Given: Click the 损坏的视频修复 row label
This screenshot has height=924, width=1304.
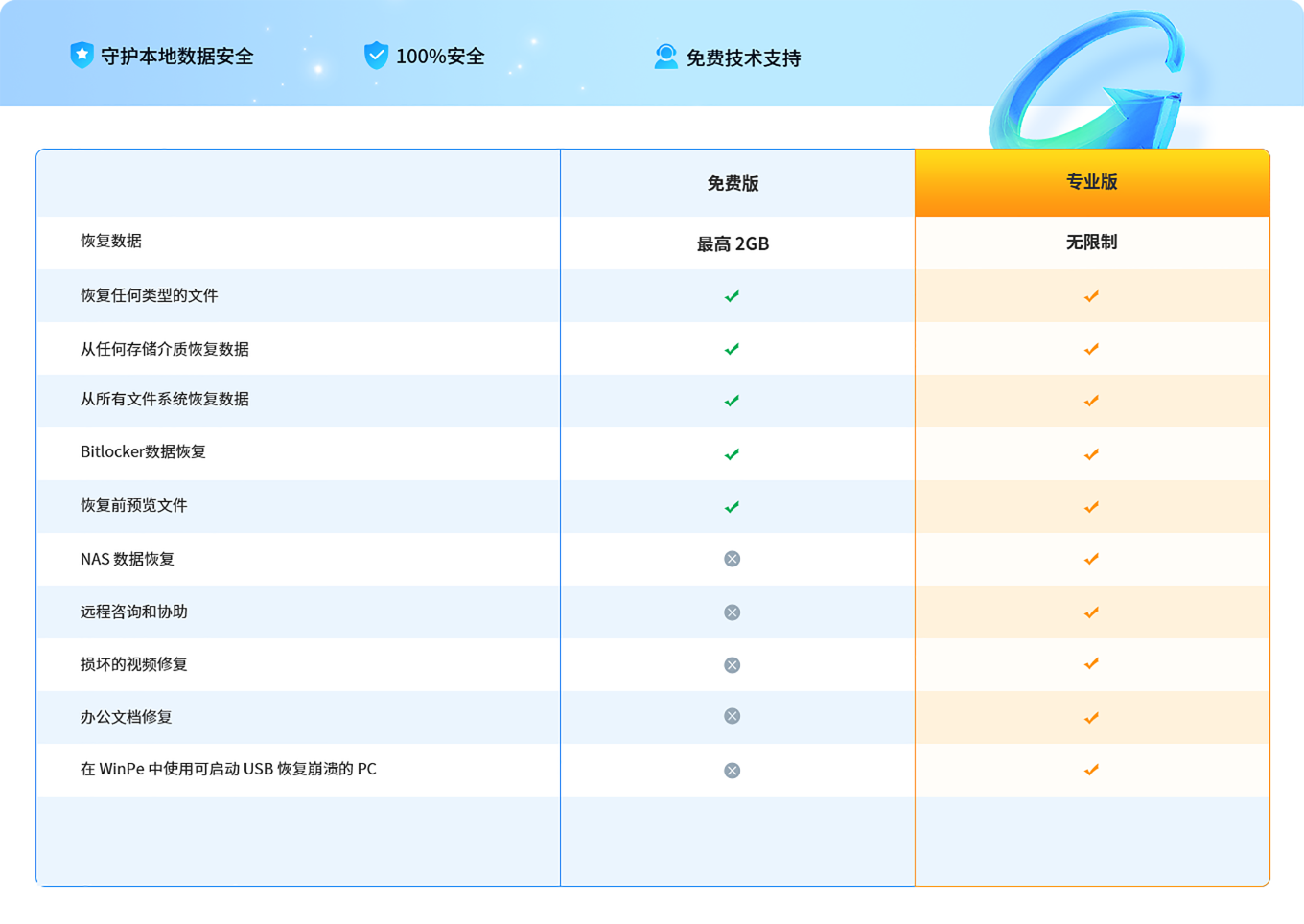Looking at the screenshot, I should pos(134,664).
